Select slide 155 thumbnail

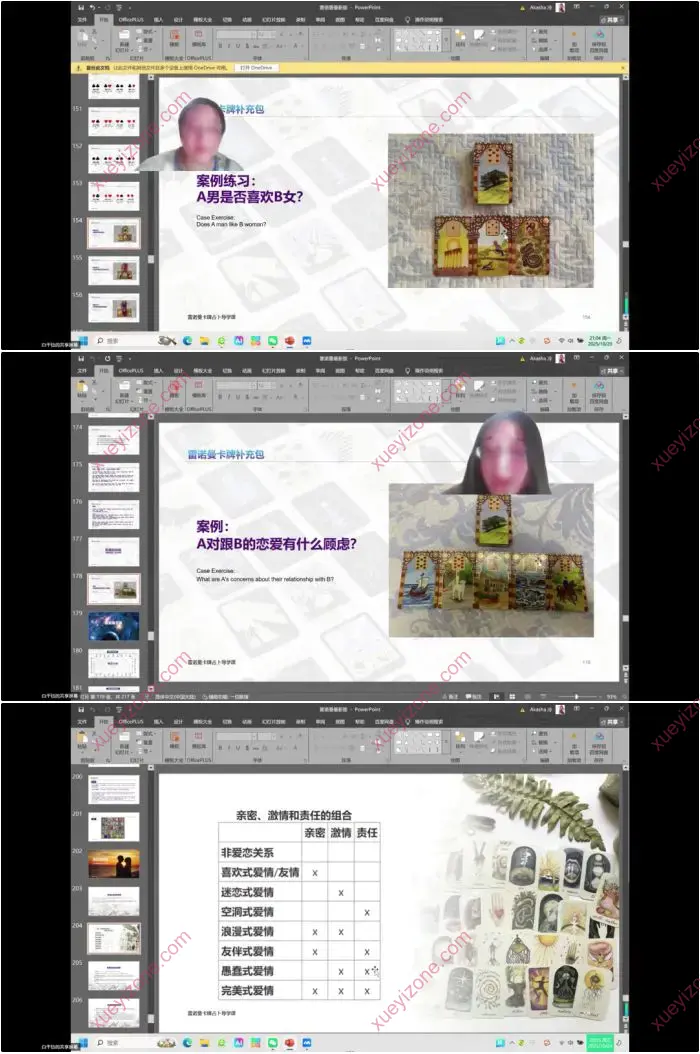pos(114,271)
